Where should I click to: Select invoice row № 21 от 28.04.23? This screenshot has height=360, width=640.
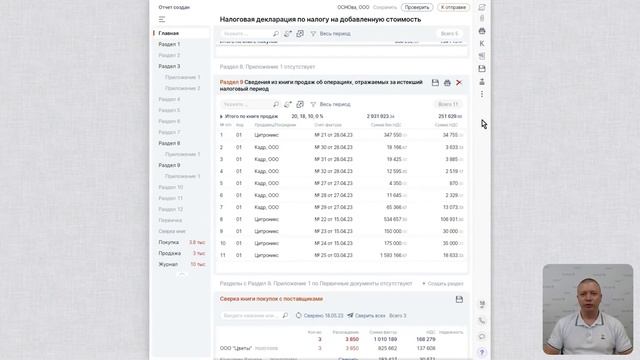341,135
